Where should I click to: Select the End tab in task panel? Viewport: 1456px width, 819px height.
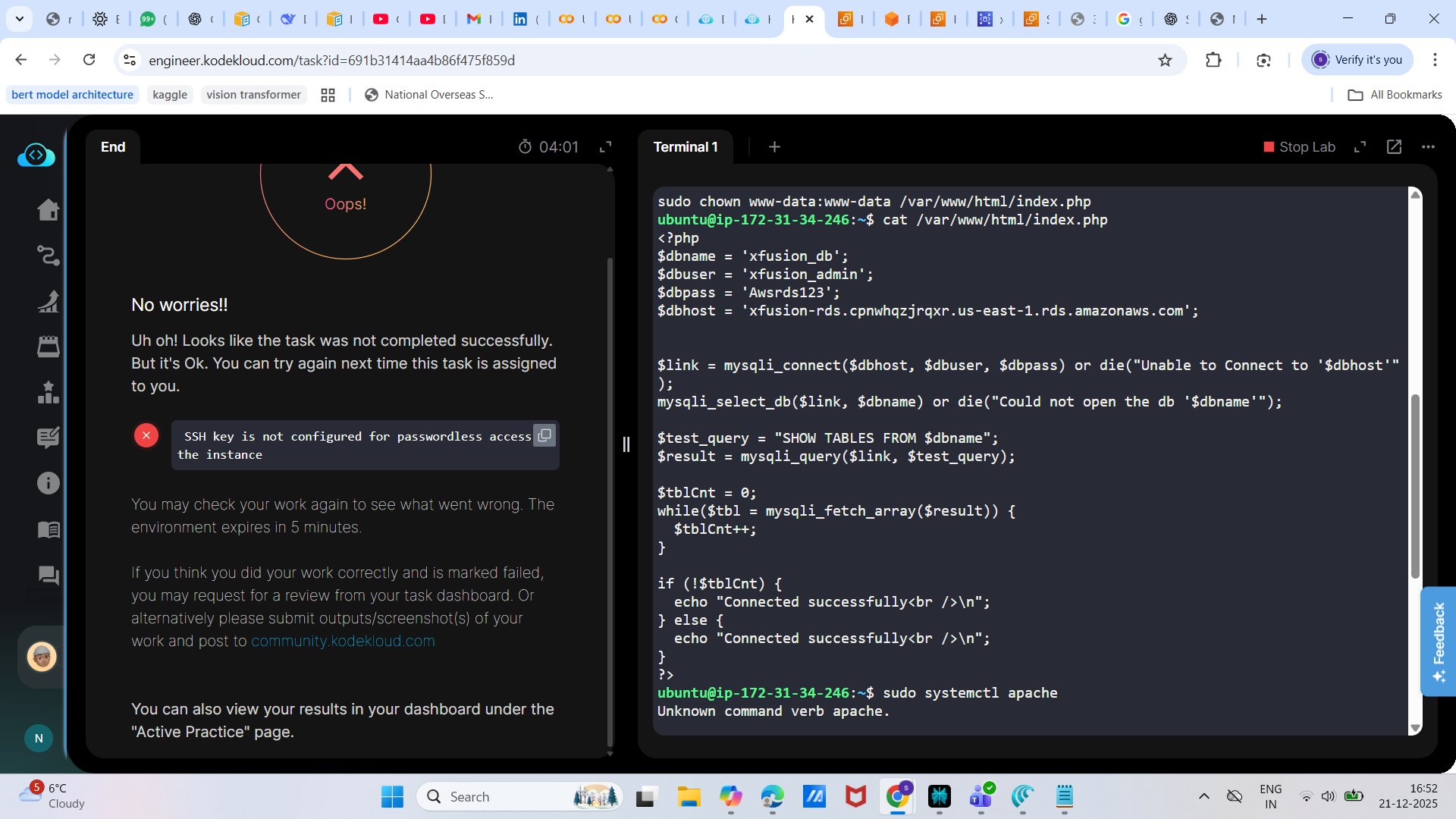coord(113,147)
